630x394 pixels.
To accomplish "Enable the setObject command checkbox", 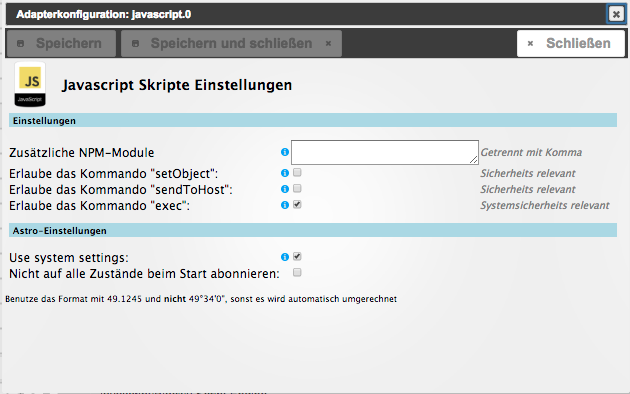I will click(x=297, y=173).
